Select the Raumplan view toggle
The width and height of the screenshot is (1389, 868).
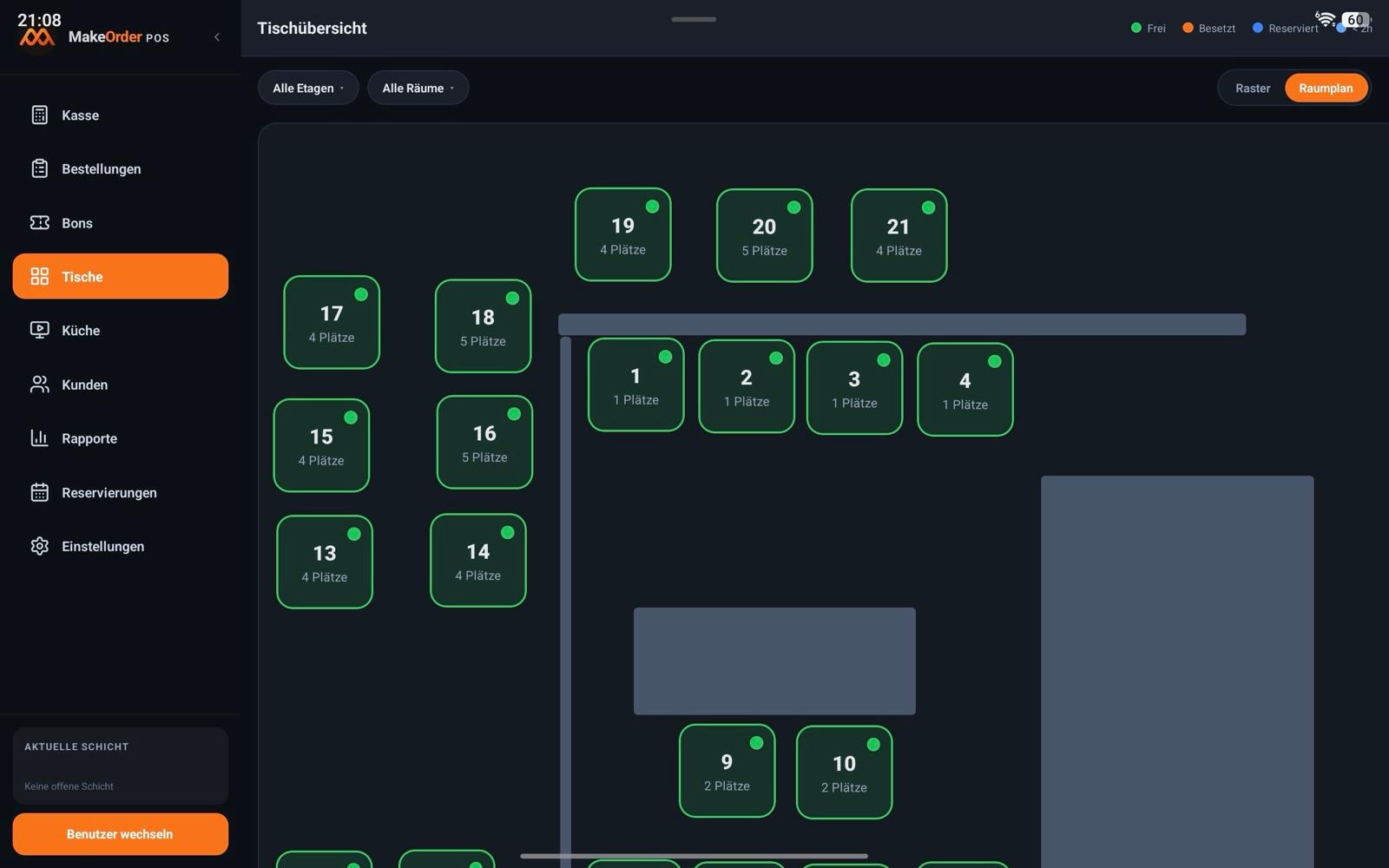pos(1326,88)
